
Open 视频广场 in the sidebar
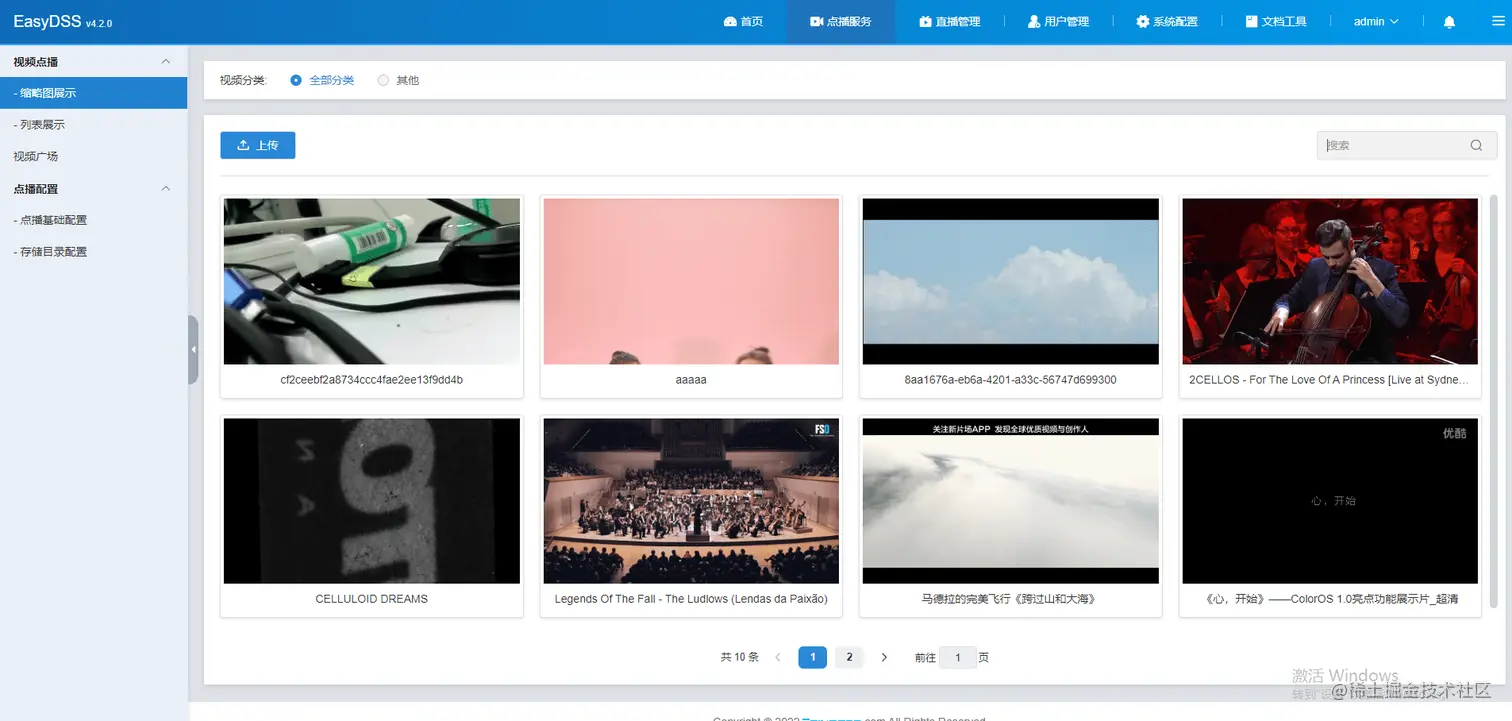[x=93, y=156]
